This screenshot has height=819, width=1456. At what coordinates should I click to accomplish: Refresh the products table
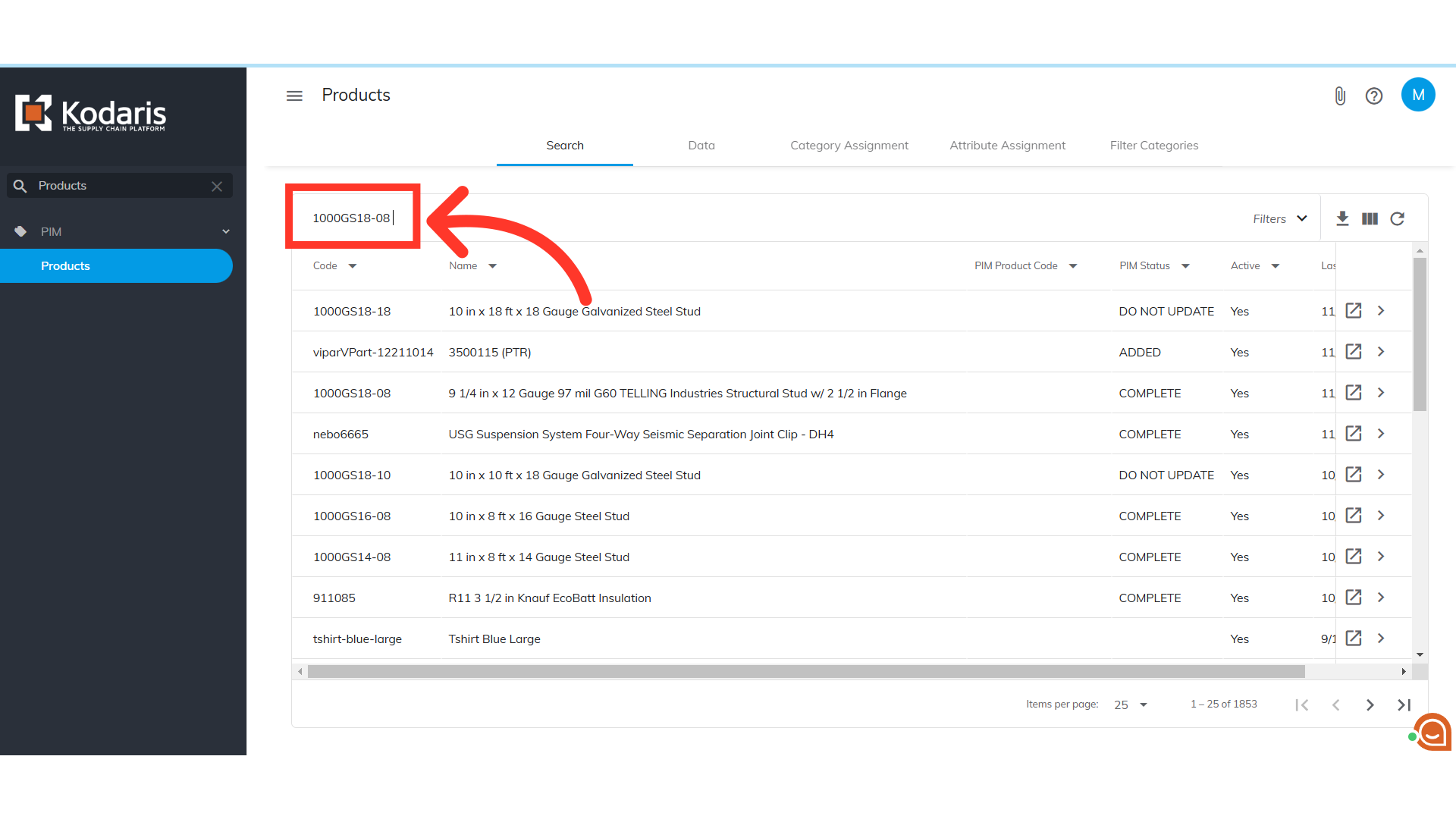click(1397, 218)
